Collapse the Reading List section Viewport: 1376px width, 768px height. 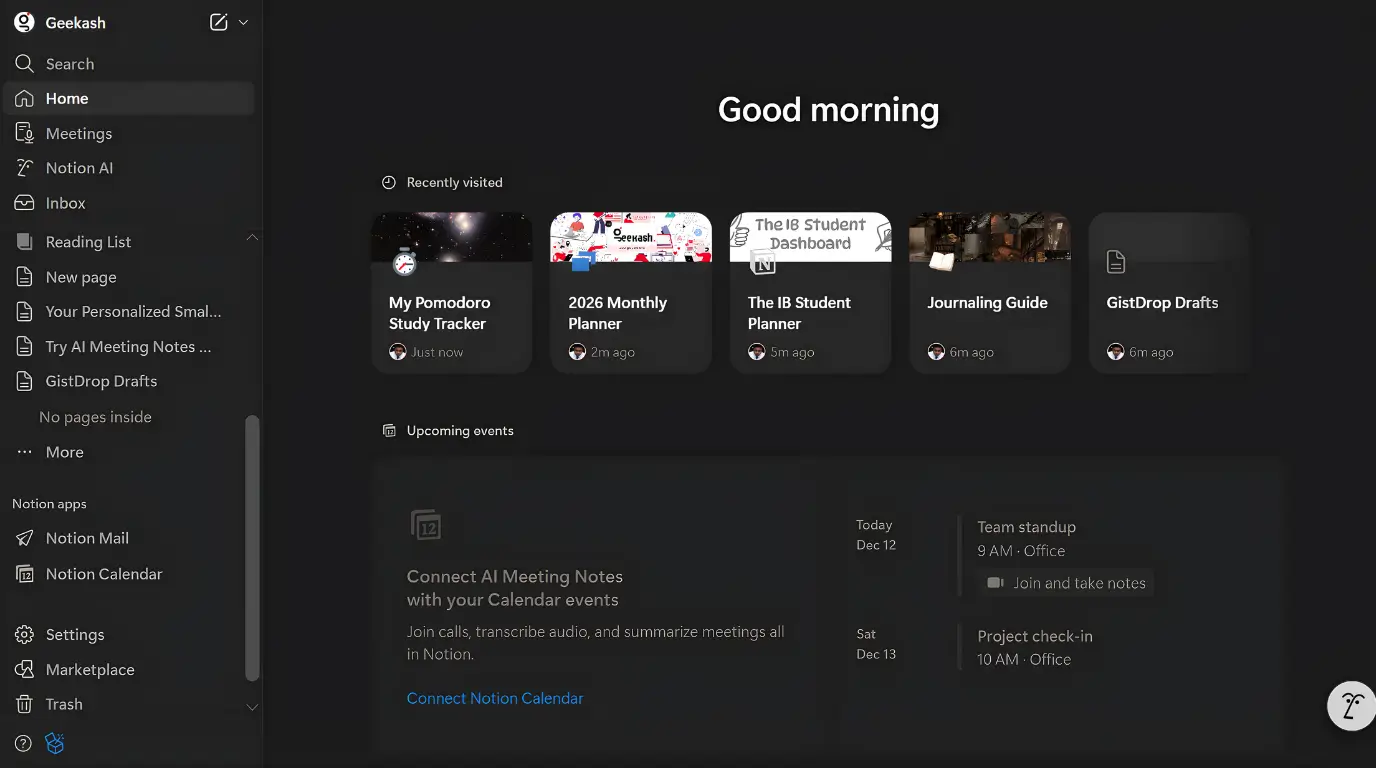click(252, 238)
